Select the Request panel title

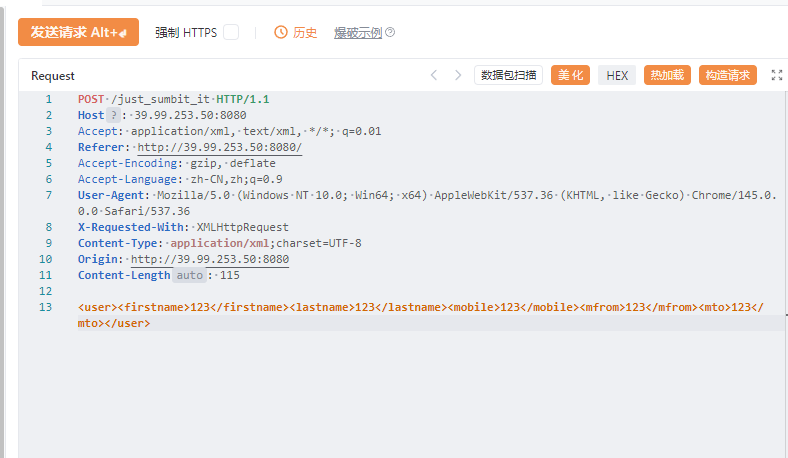[x=53, y=76]
